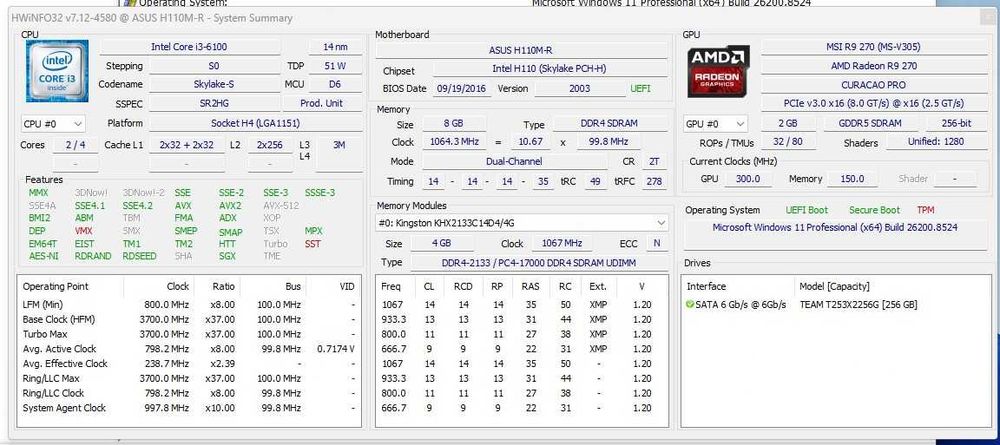Click the DDR4-2133 / PC4-17000 module type field

coord(538,263)
